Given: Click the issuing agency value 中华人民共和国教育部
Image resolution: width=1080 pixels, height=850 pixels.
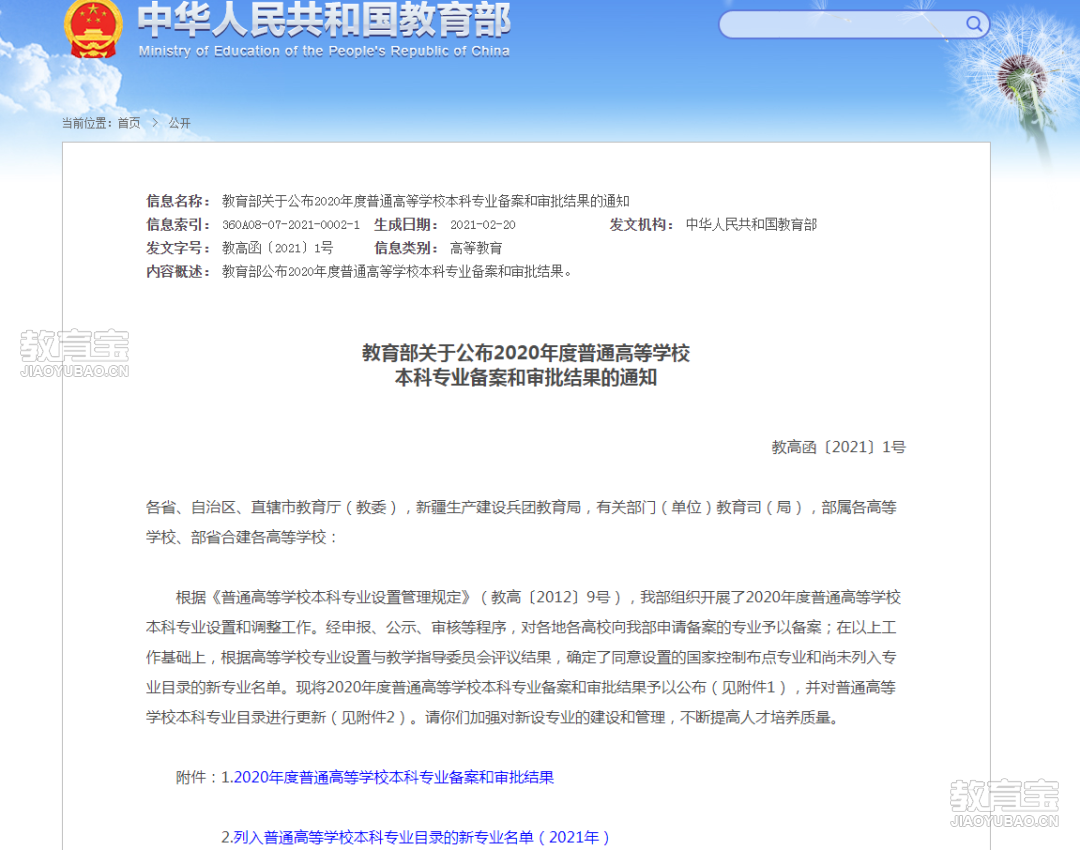Looking at the screenshot, I should coord(751,225).
